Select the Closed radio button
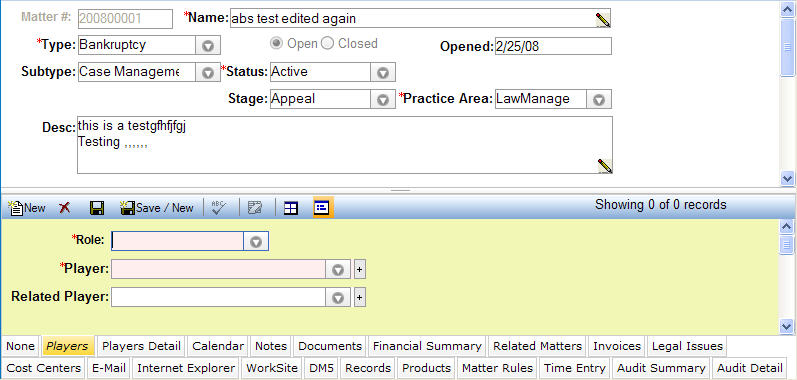The image size is (797, 380). (x=328, y=44)
